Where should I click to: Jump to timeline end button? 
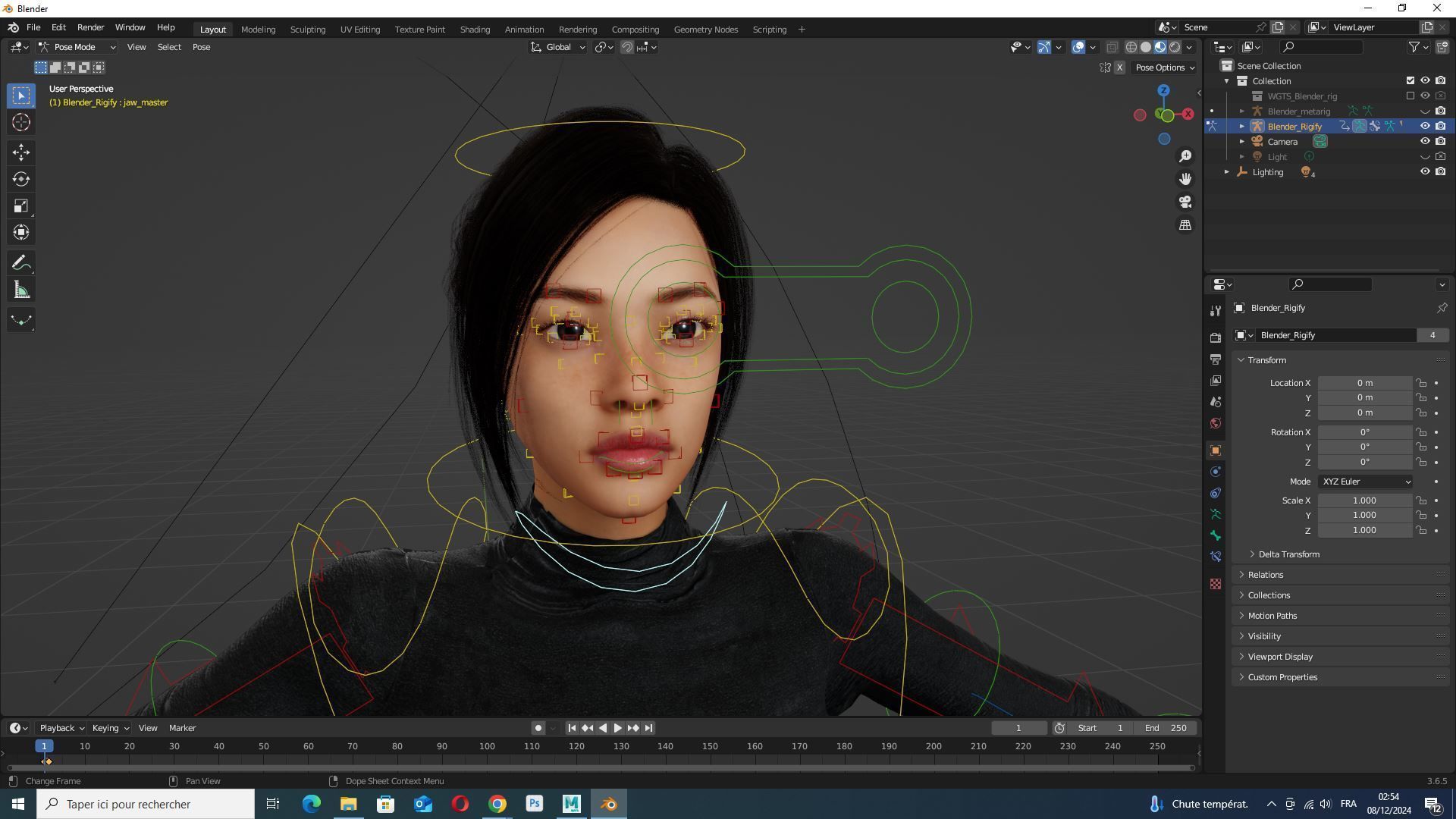click(648, 728)
